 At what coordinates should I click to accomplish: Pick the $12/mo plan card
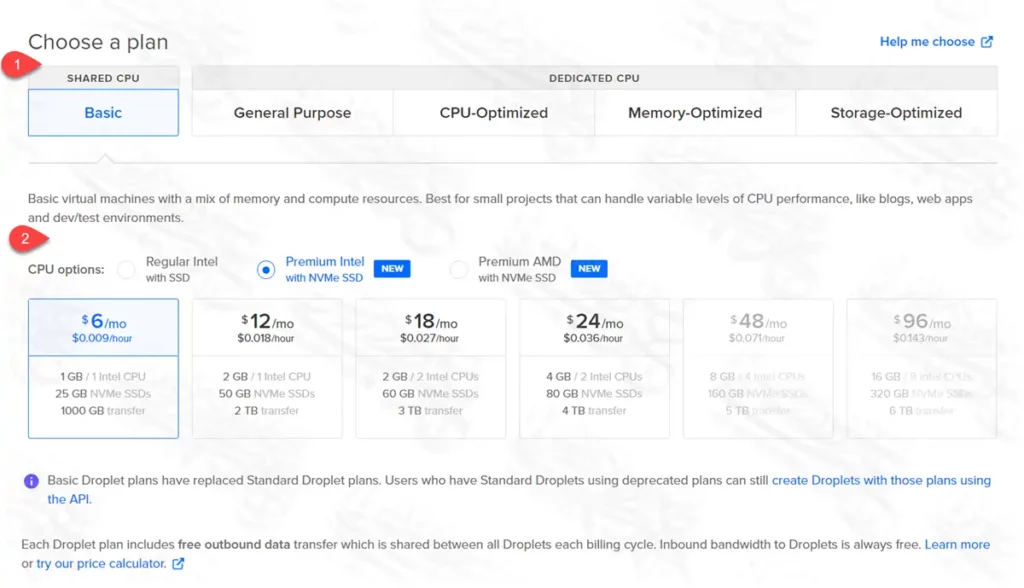267,368
